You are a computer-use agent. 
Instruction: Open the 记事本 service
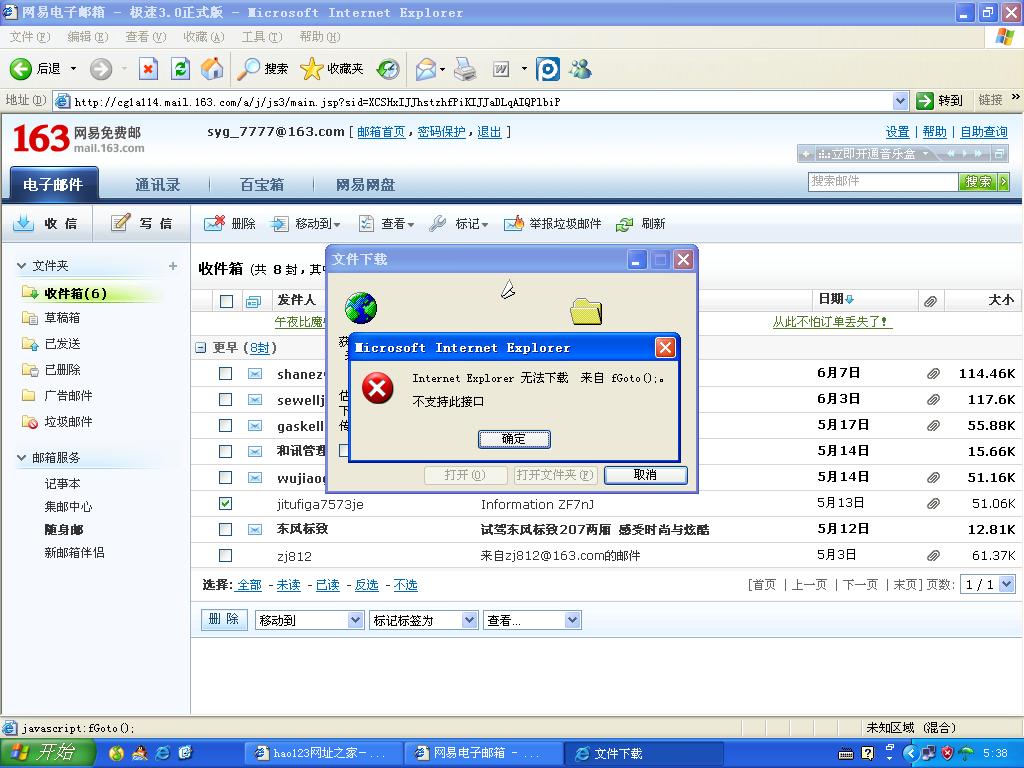pos(62,484)
